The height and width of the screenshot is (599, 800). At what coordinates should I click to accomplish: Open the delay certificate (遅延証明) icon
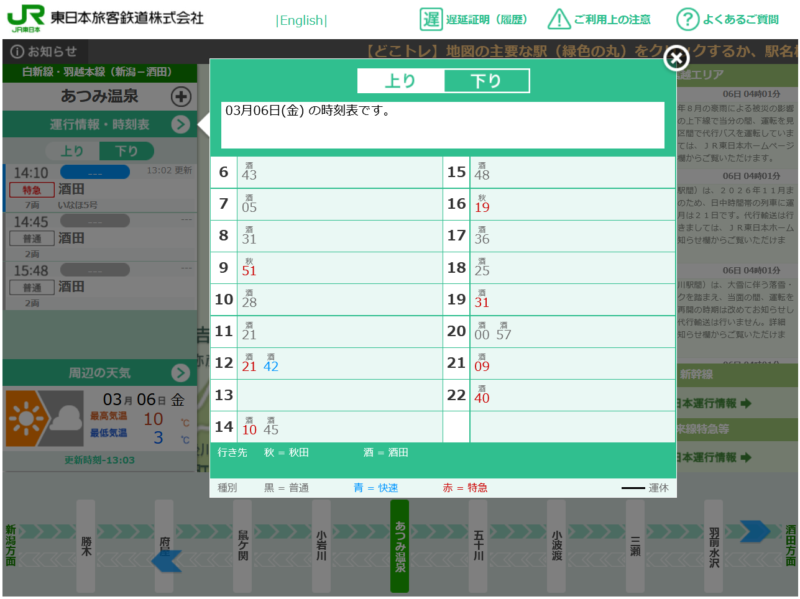431,19
